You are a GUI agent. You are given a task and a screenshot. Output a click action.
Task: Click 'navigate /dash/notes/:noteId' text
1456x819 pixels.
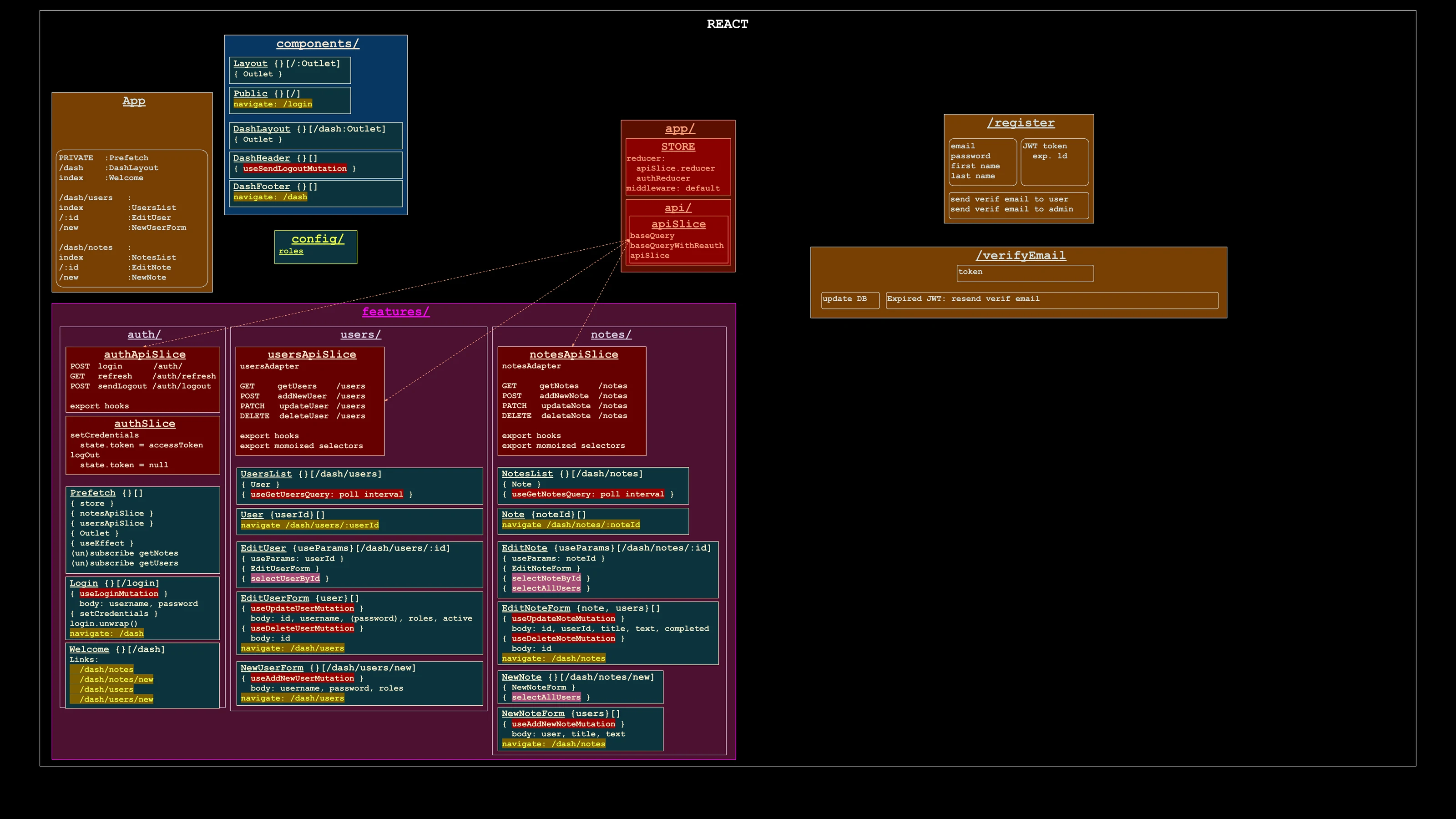[571, 525]
